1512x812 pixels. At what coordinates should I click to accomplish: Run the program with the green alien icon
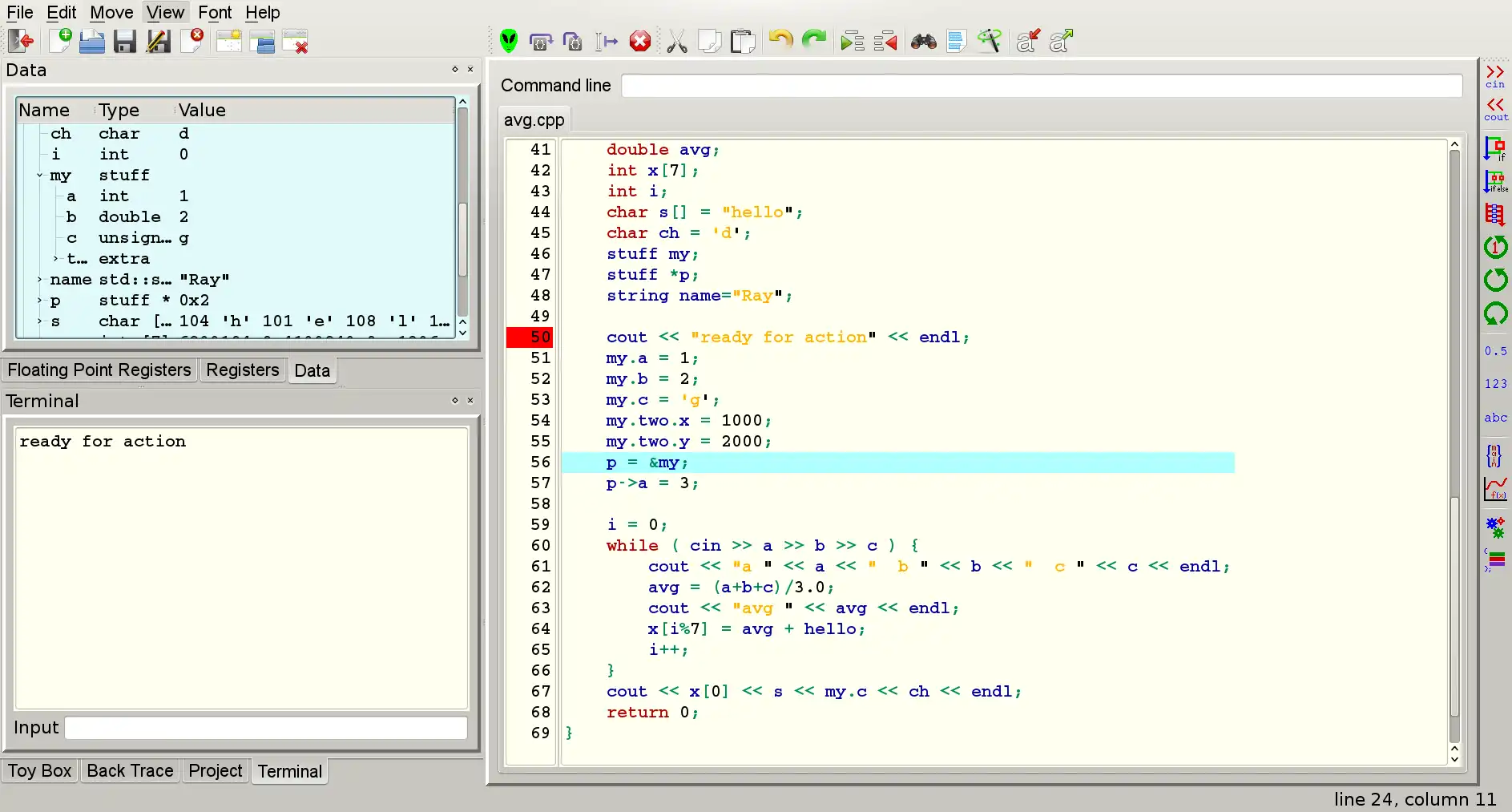(x=509, y=41)
